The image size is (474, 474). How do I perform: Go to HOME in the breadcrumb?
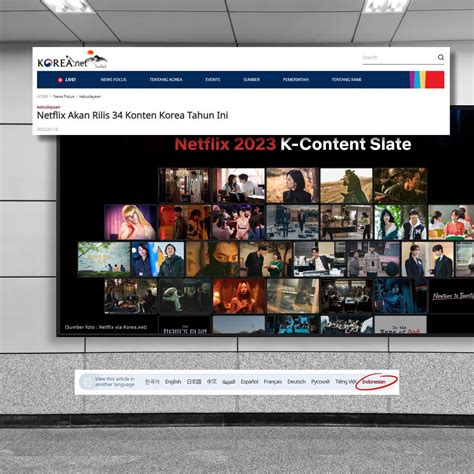tap(42, 96)
